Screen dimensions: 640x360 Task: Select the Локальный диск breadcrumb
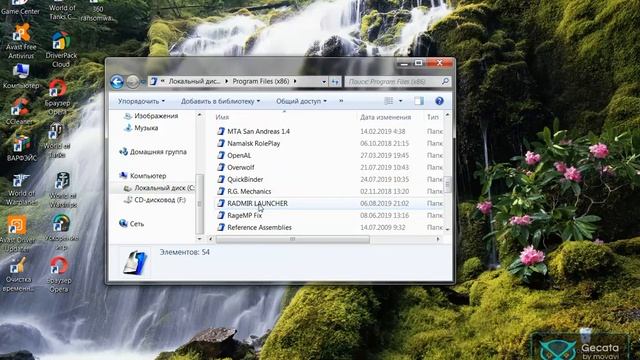point(194,82)
